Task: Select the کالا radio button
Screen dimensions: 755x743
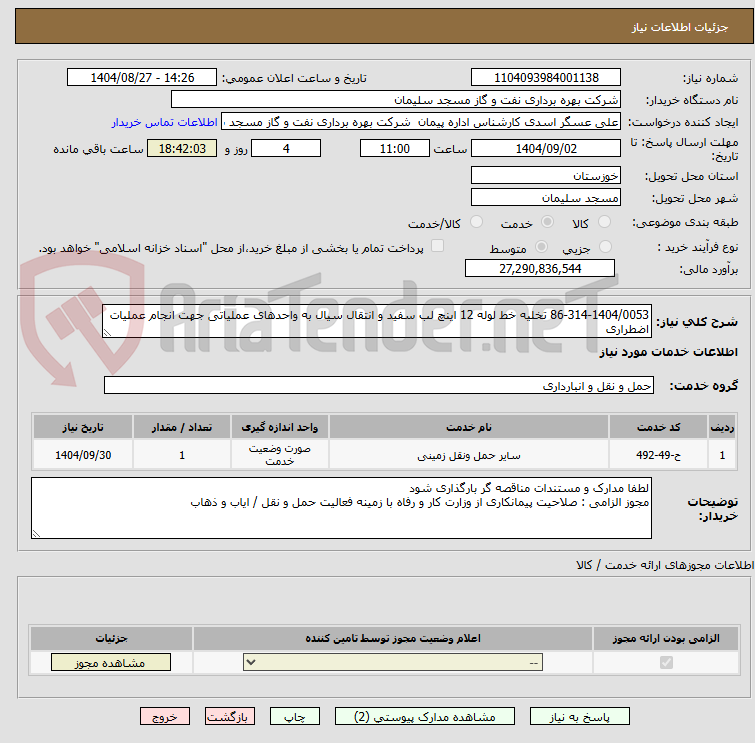Action: pyautogui.click(x=604, y=222)
